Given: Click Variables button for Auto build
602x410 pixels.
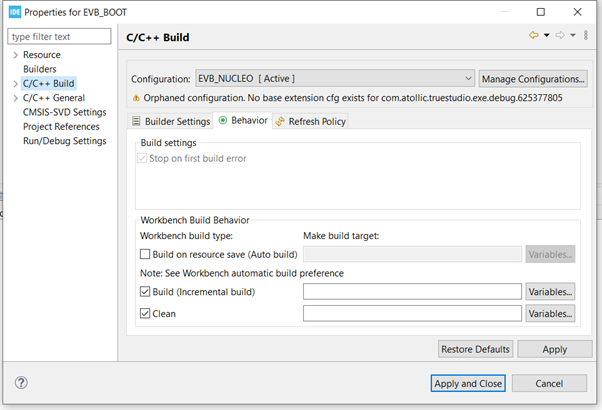Looking at the screenshot, I should (550, 254).
